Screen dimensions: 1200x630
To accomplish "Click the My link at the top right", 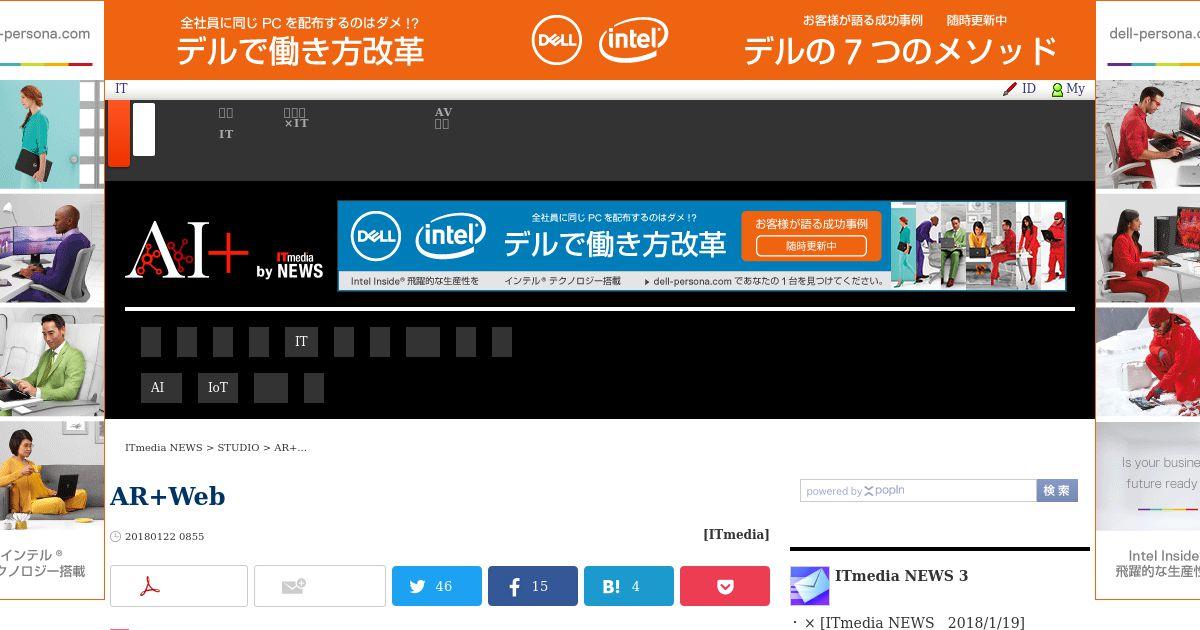I will (x=1075, y=89).
